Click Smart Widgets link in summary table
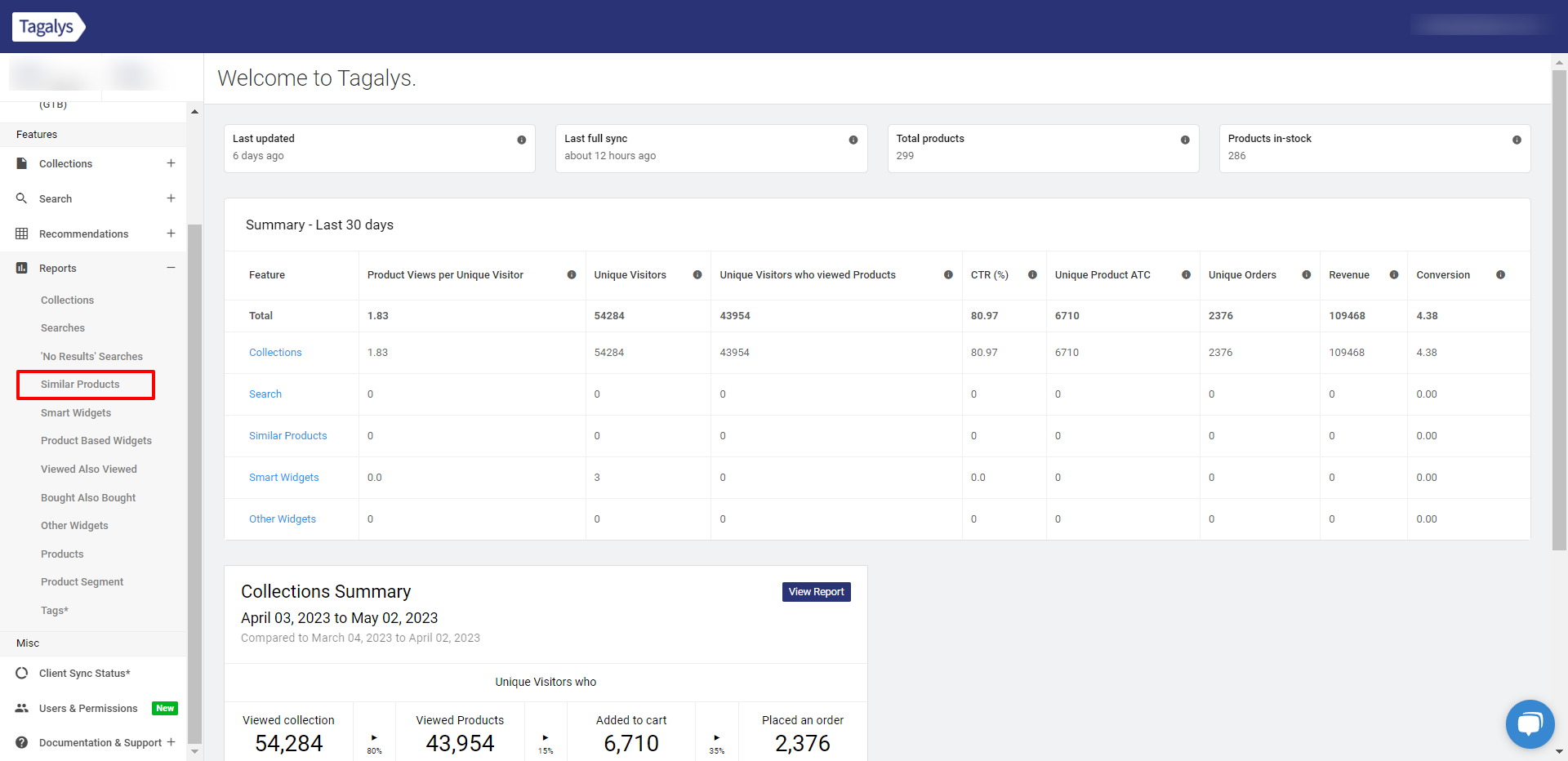Viewport: 1568px width, 761px height. tap(283, 477)
